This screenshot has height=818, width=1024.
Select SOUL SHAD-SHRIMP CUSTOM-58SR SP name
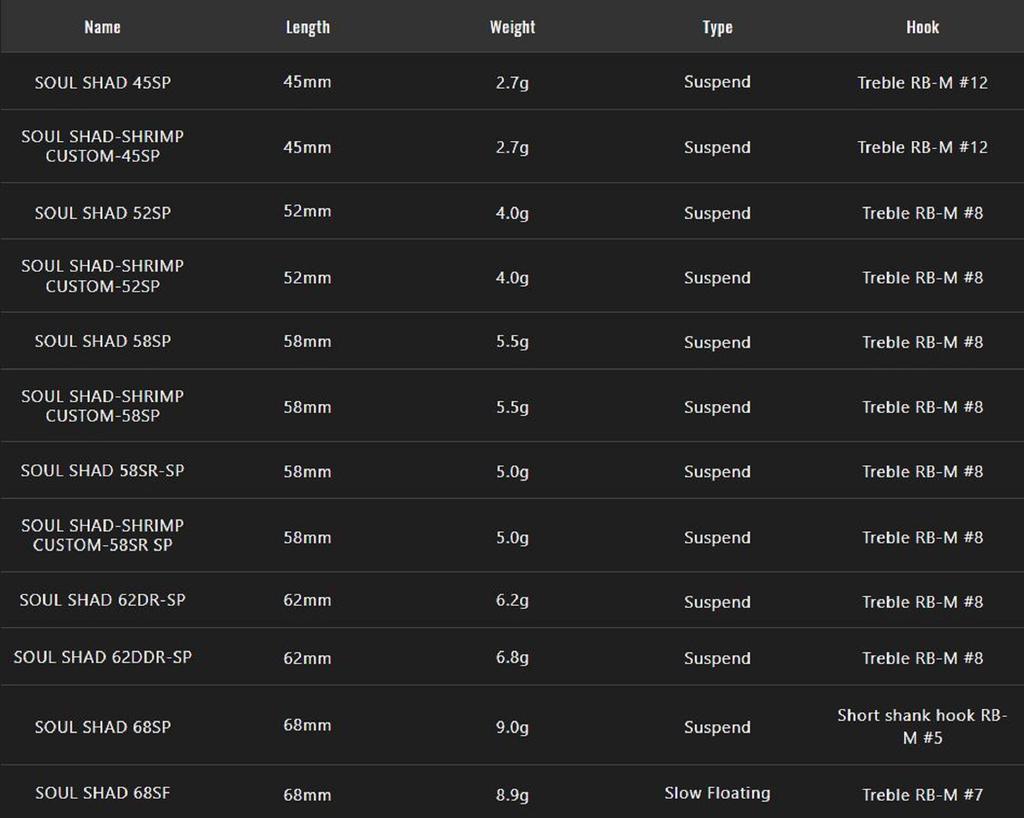tap(102, 535)
